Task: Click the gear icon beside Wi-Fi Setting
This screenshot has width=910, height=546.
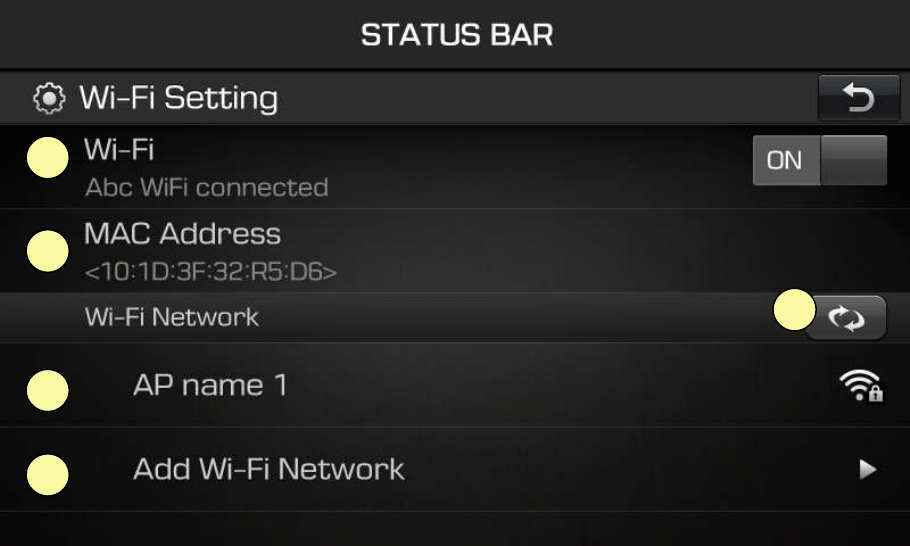Action: coord(49,98)
